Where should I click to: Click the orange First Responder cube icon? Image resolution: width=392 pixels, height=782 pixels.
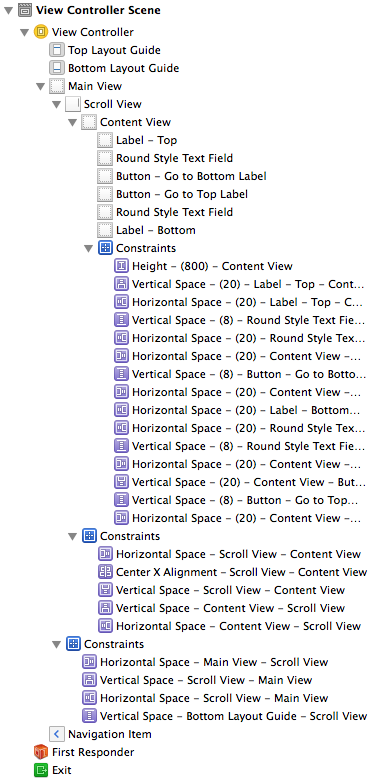[40, 752]
